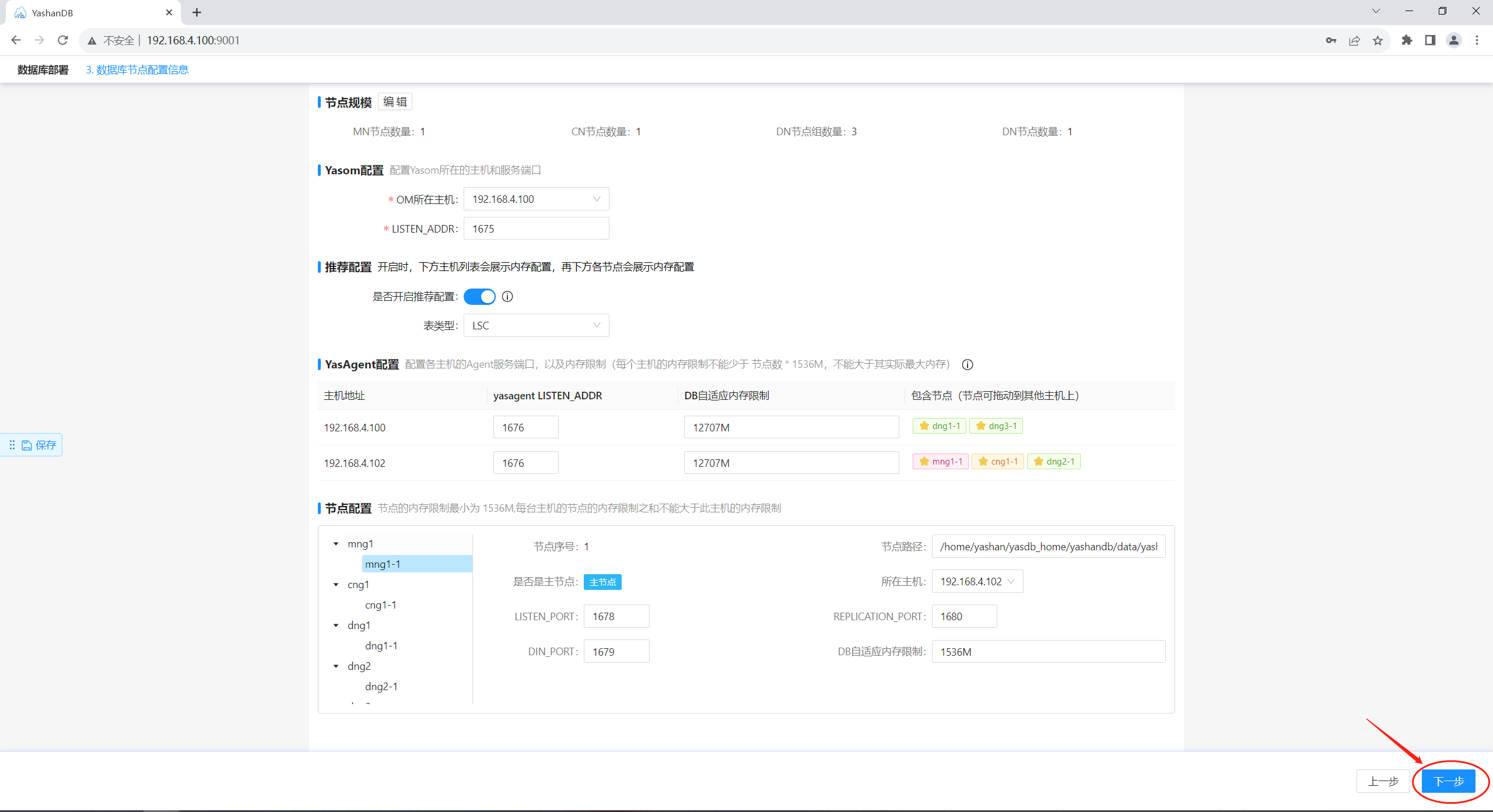The image size is (1493, 812).
Task: Reload the page with the refresh icon
Action: tap(63, 40)
